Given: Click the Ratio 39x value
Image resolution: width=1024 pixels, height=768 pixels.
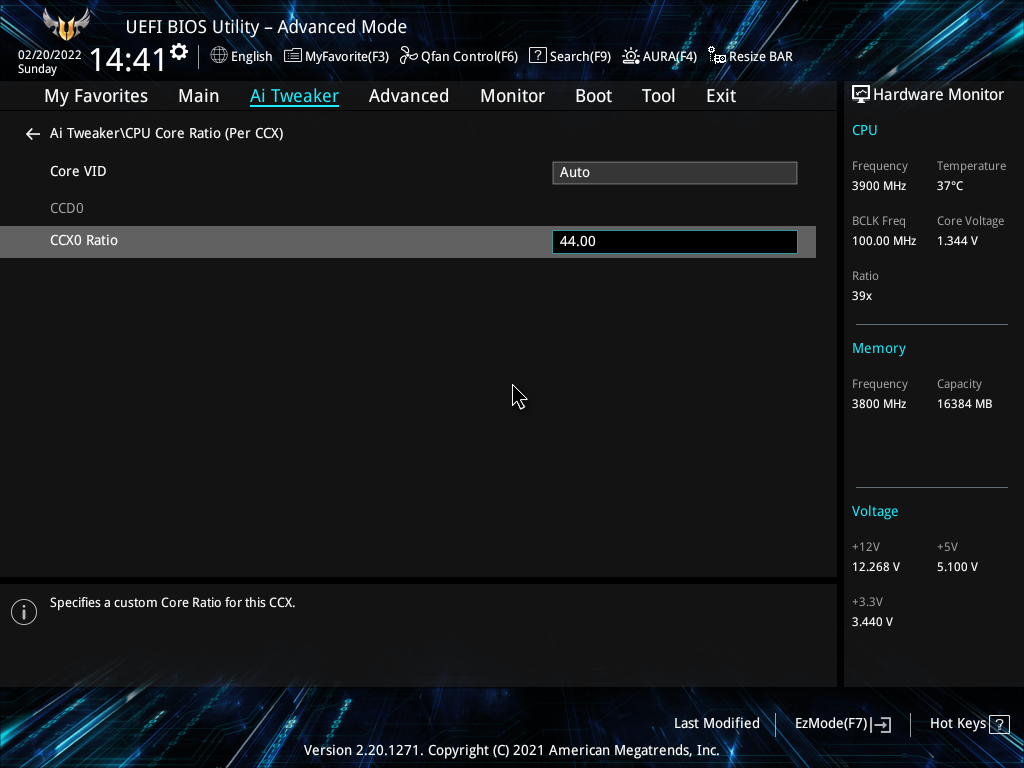Looking at the screenshot, I should 862,296.
